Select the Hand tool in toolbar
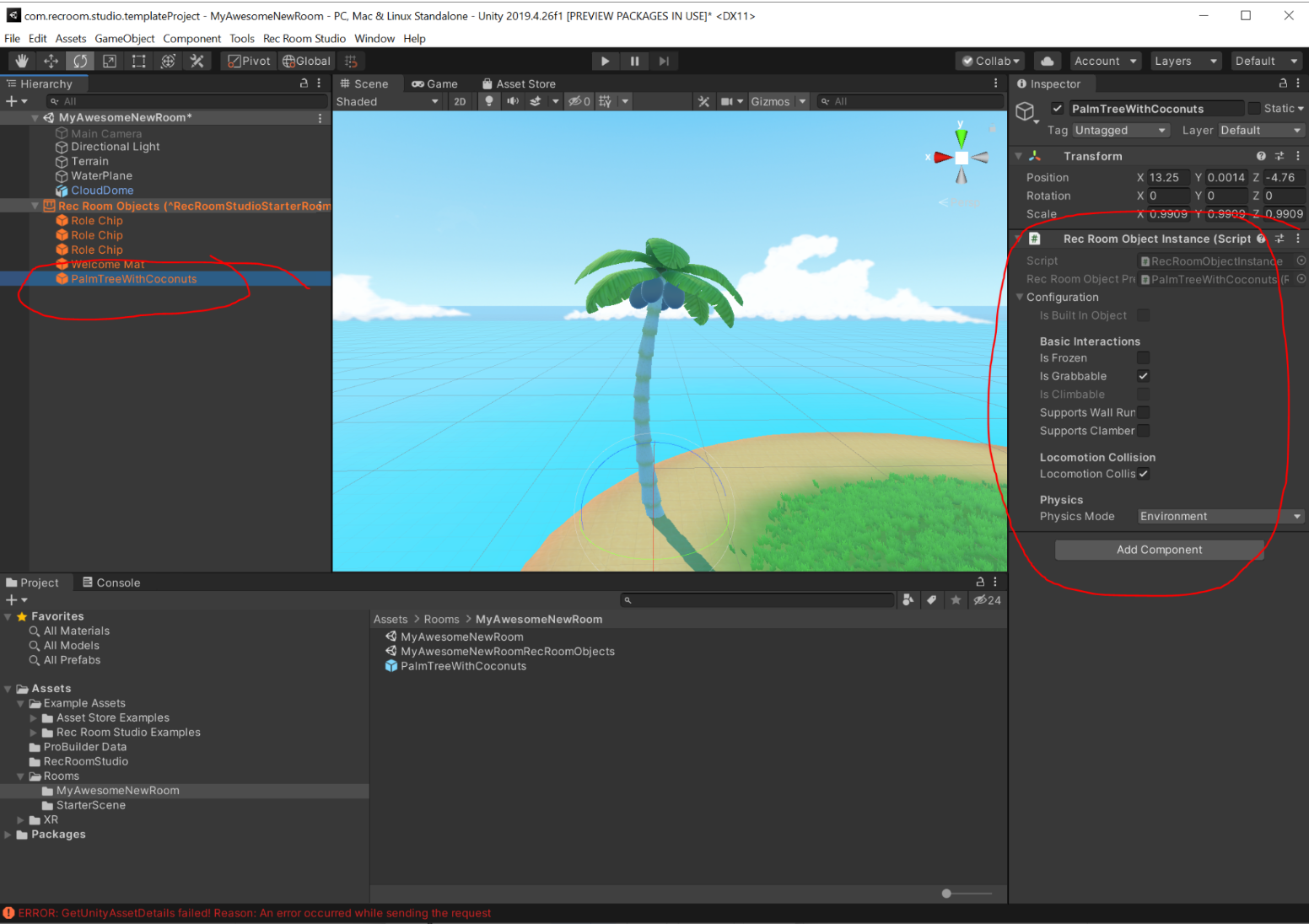 22,61
